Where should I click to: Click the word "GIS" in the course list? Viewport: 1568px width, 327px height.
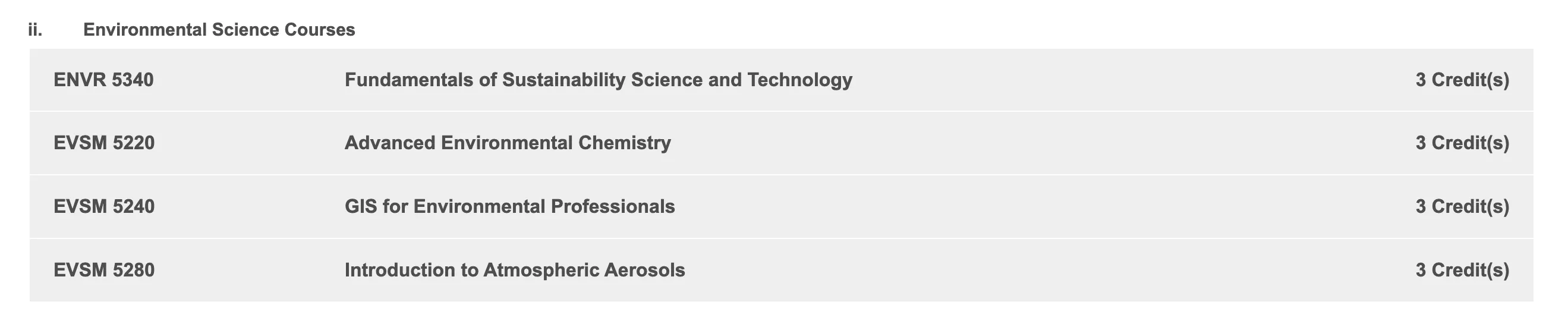(361, 206)
